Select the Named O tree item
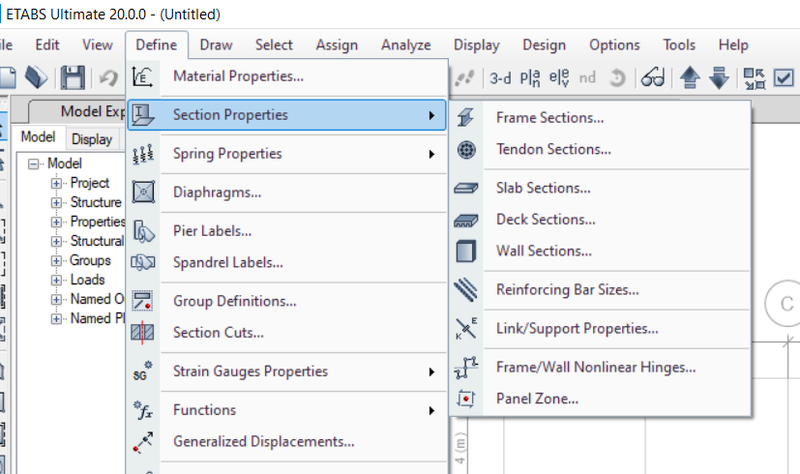Viewport: 800px width, 474px height. [x=97, y=299]
